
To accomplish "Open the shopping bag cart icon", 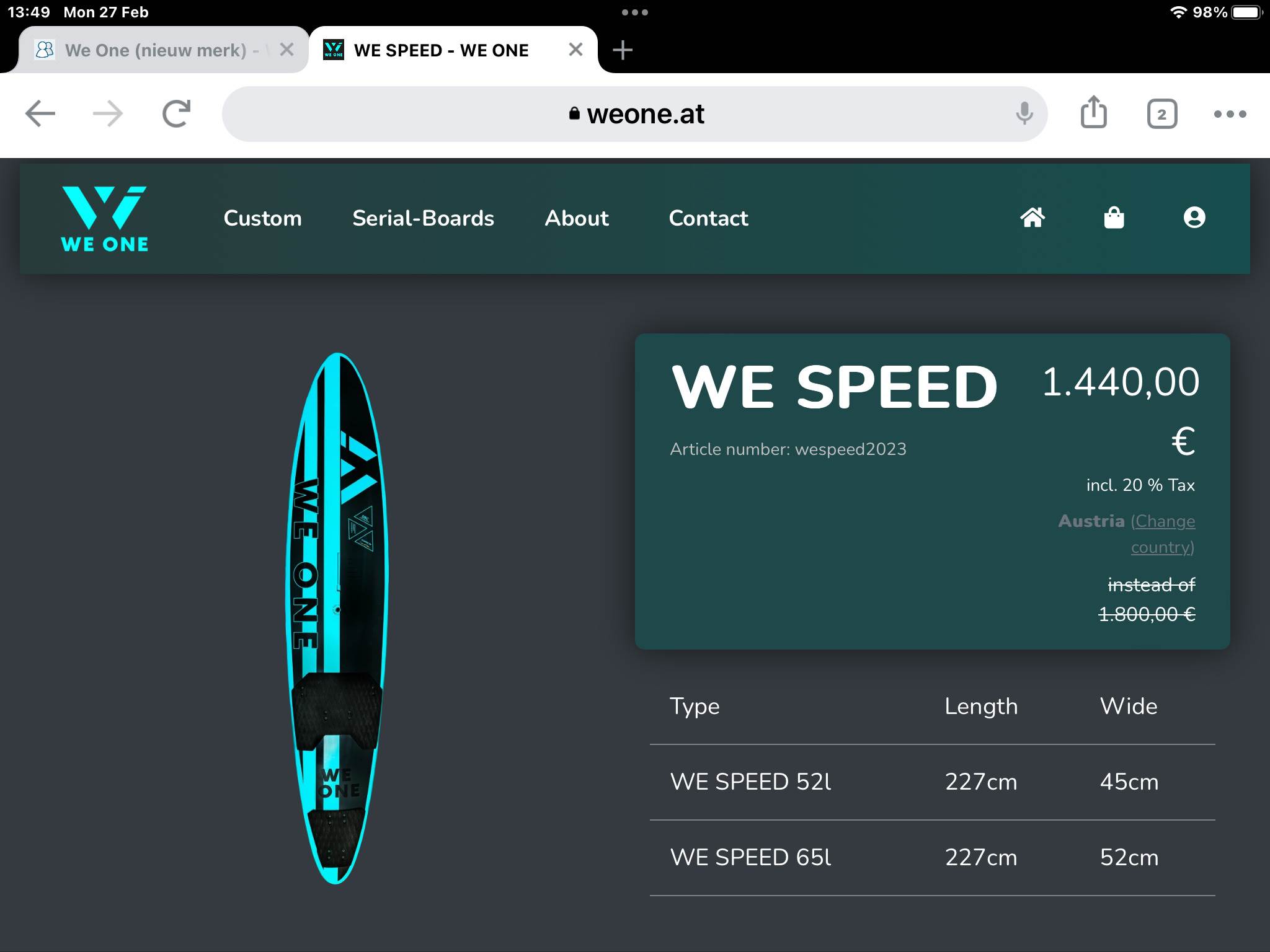I will [x=1114, y=218].
